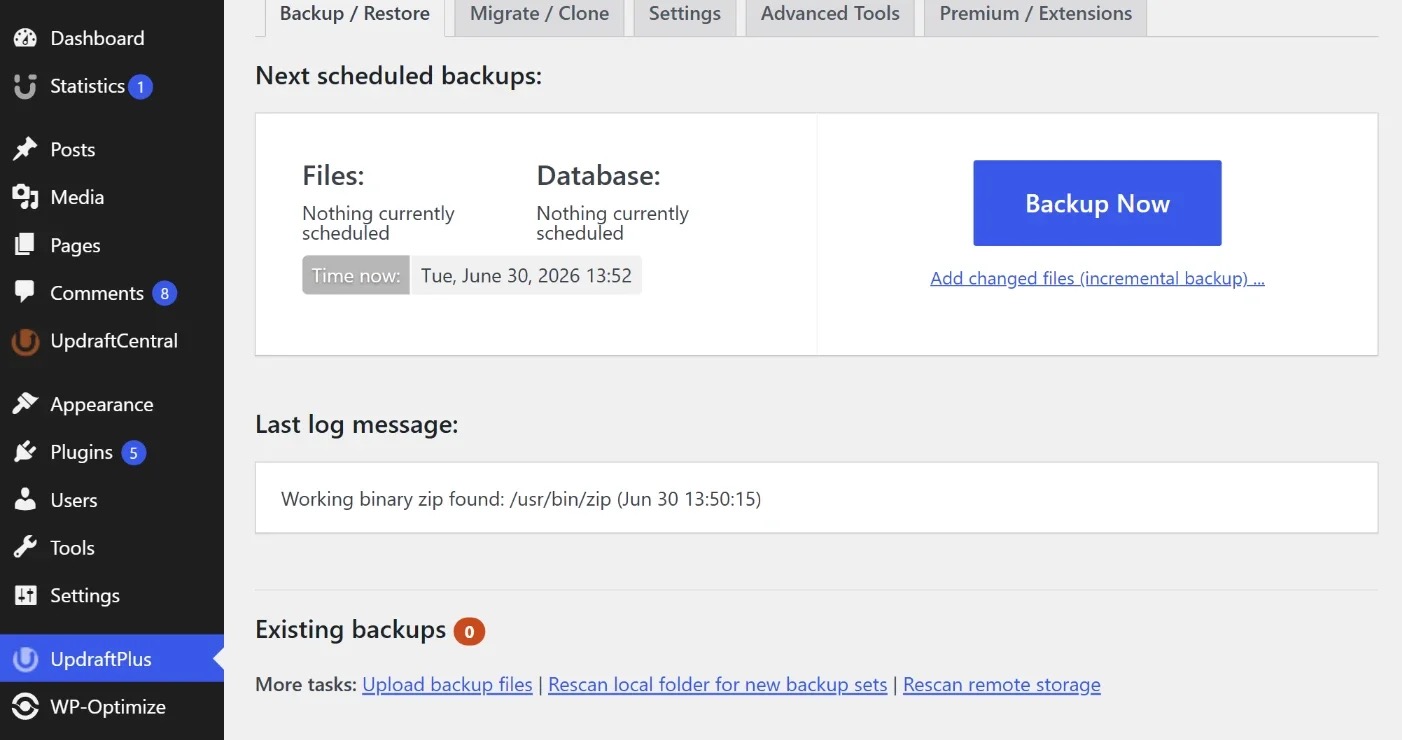Click the Backup Now button
Image resolution: width=1402 pixels, height=740 pixels.
pos(1097,203)
